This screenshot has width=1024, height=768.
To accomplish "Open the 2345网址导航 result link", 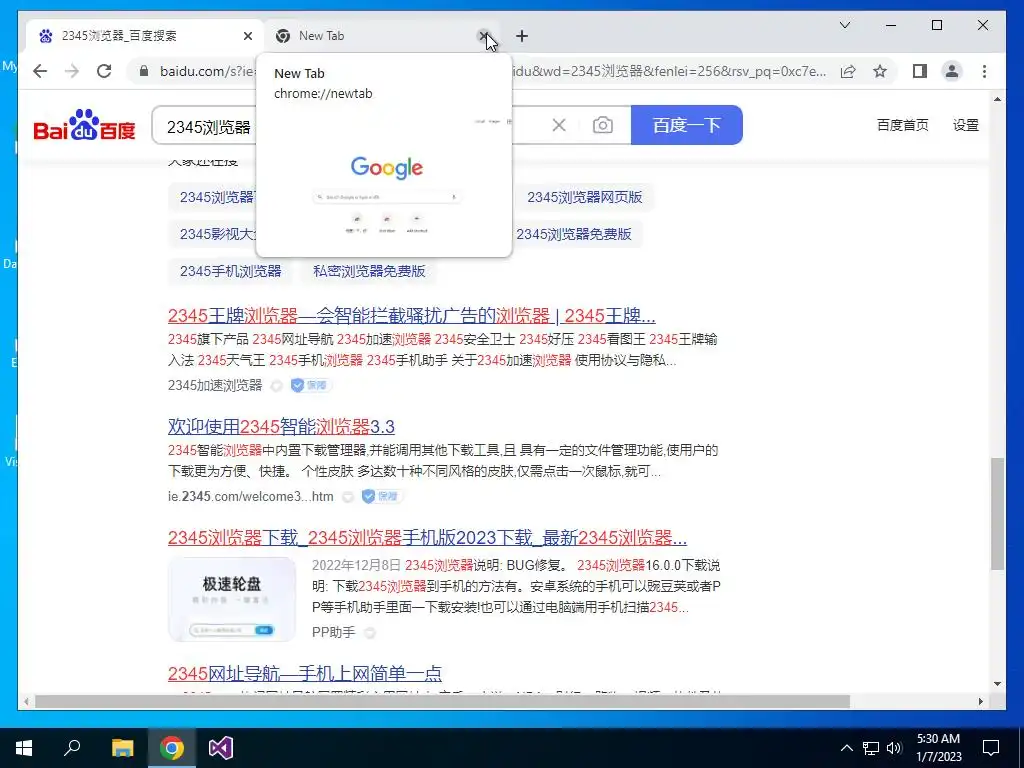I will coord(304,673).
